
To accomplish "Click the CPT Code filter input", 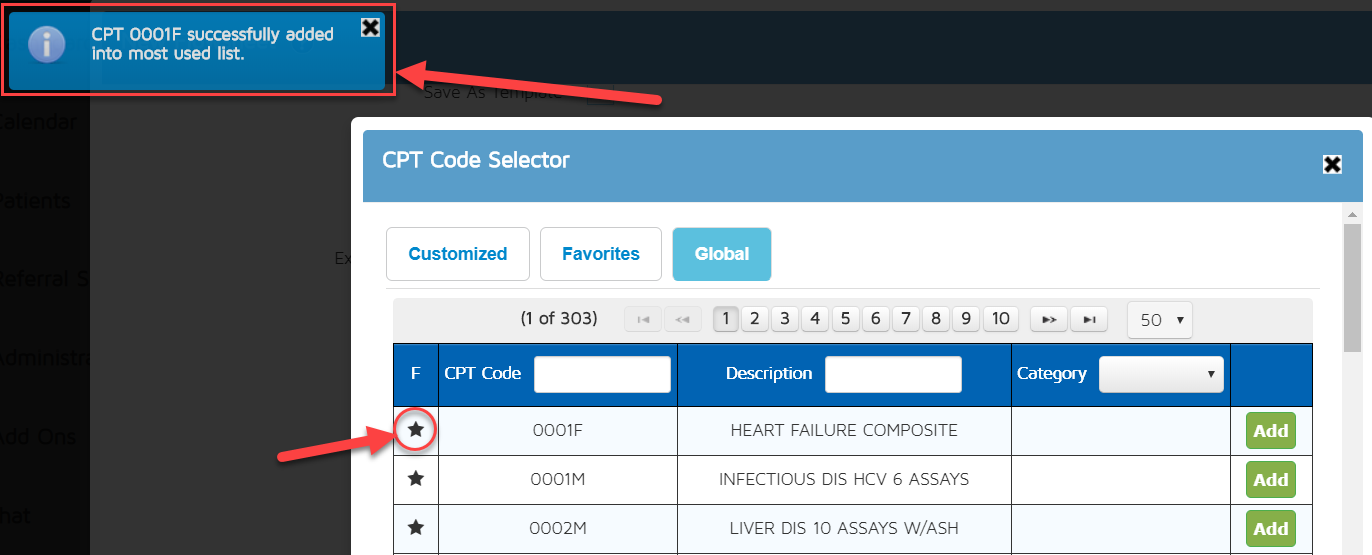I will coord(602,374).
